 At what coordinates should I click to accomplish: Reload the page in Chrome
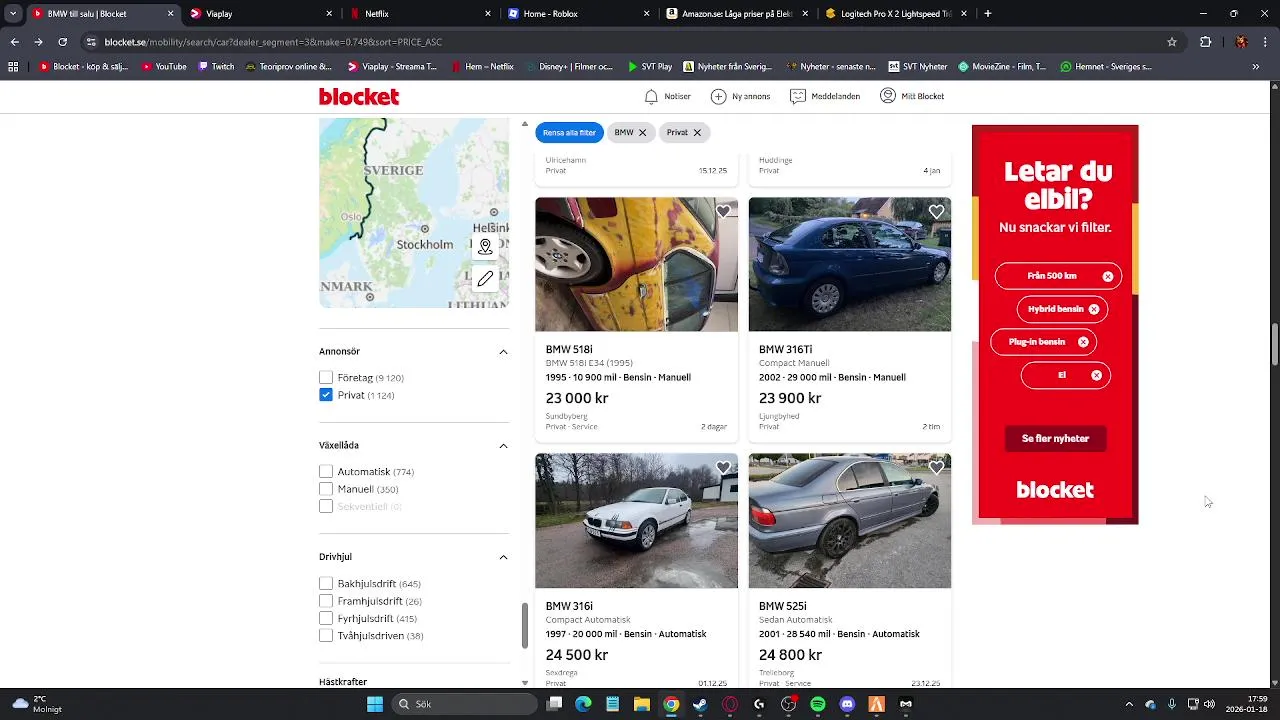[x=62, y=42]
